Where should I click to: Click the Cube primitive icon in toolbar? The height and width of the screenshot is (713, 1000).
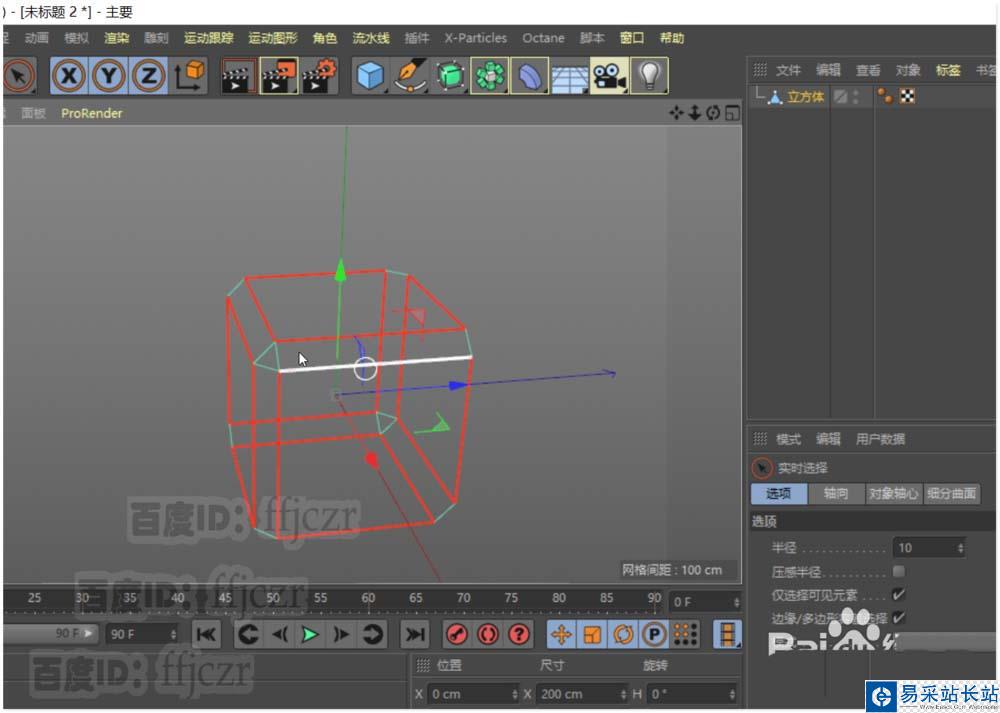pos(370,76)
